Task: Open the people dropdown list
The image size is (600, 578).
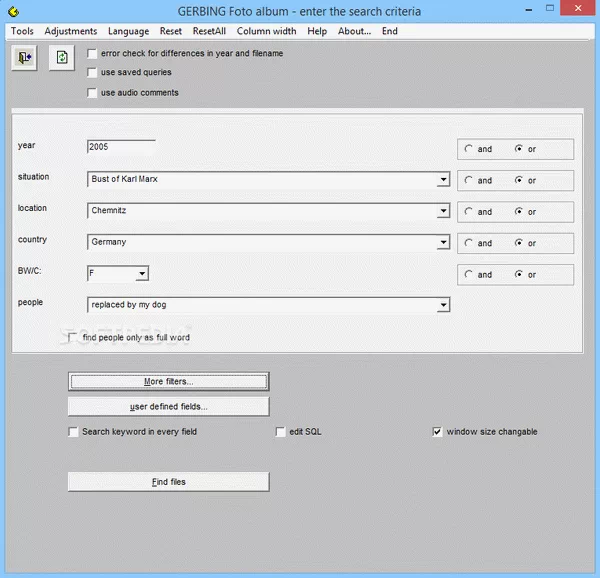Action: (x=443, y=305)
